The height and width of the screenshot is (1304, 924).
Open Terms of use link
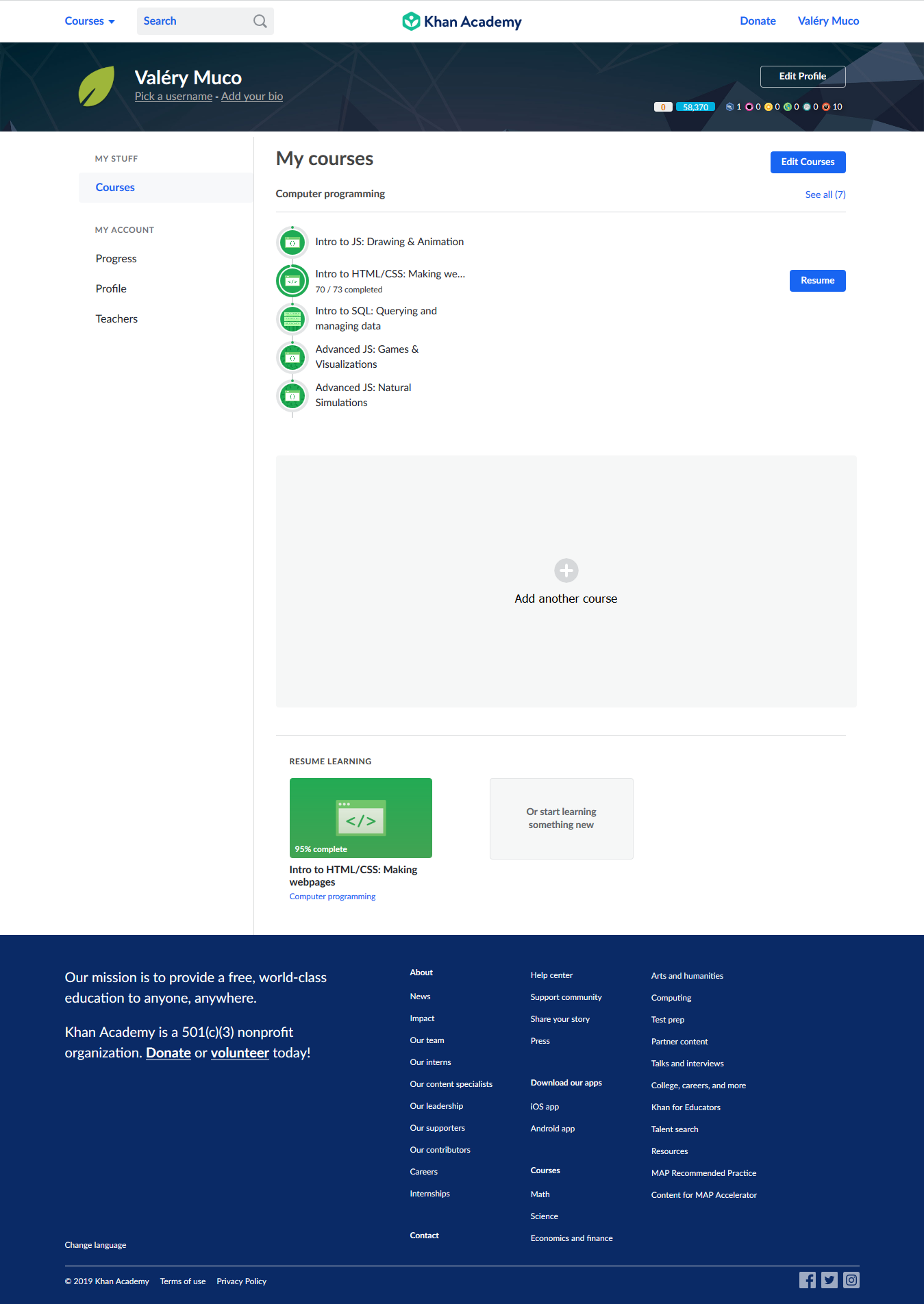point(183,1281)
